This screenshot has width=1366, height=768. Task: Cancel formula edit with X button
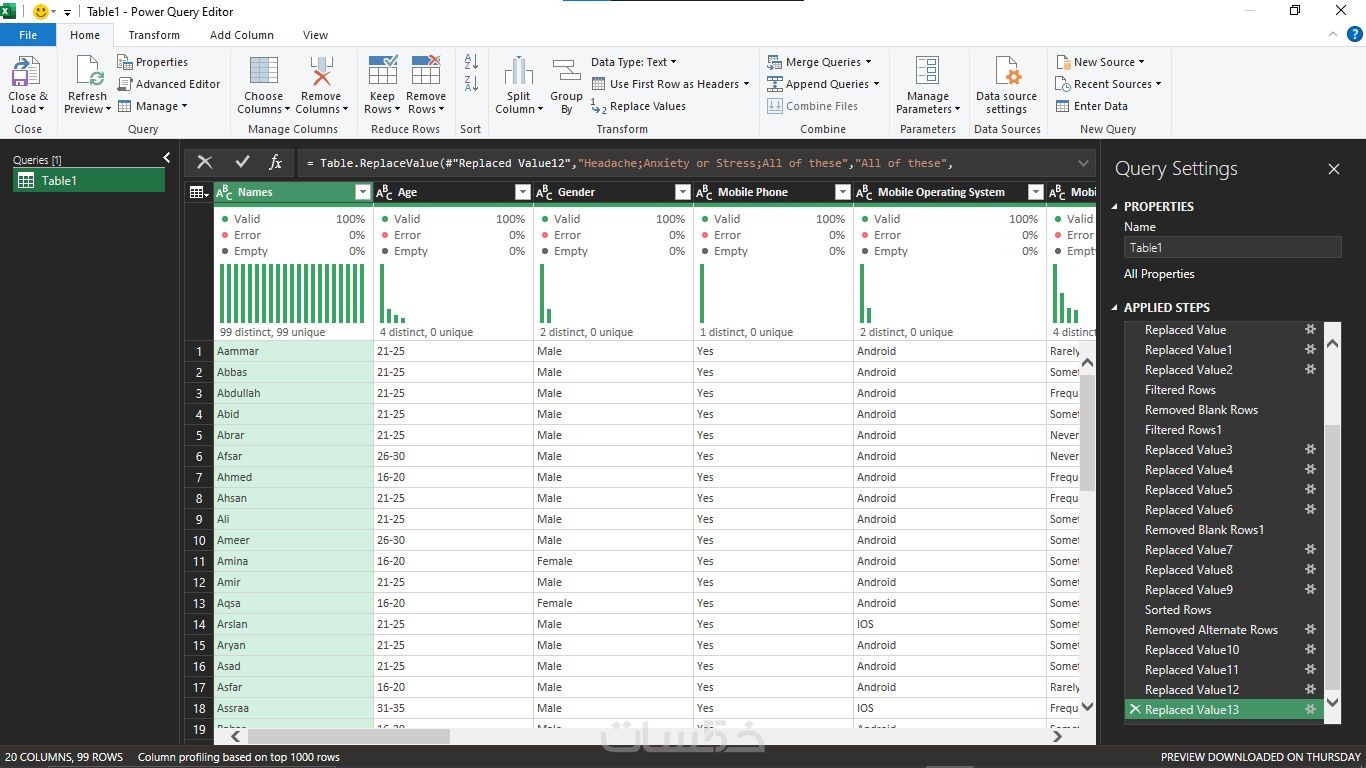[205, 162]
